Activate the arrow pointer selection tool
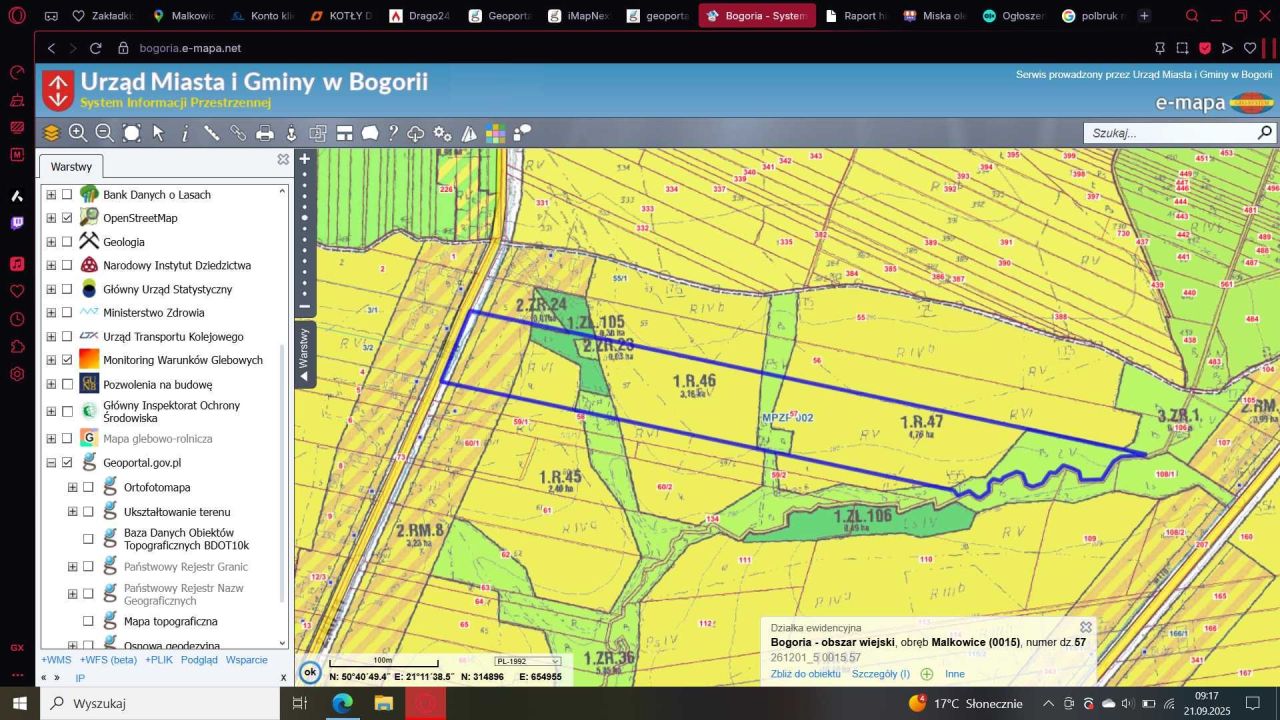 tap(158, 133)
